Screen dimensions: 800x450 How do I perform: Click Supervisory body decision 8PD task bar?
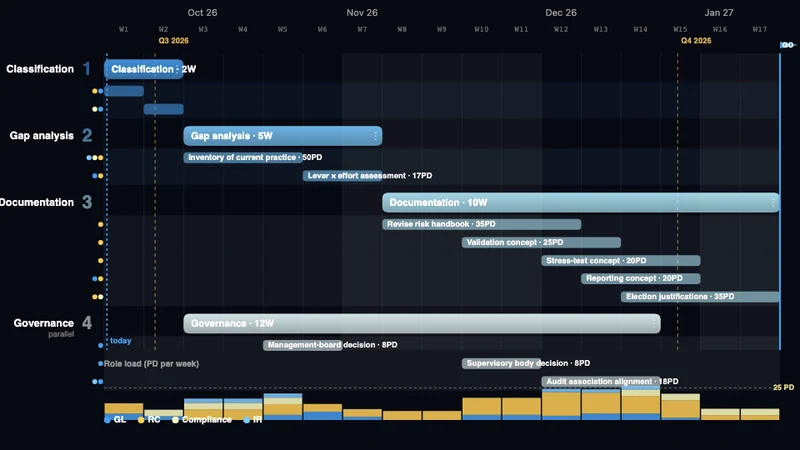(502, 363)
